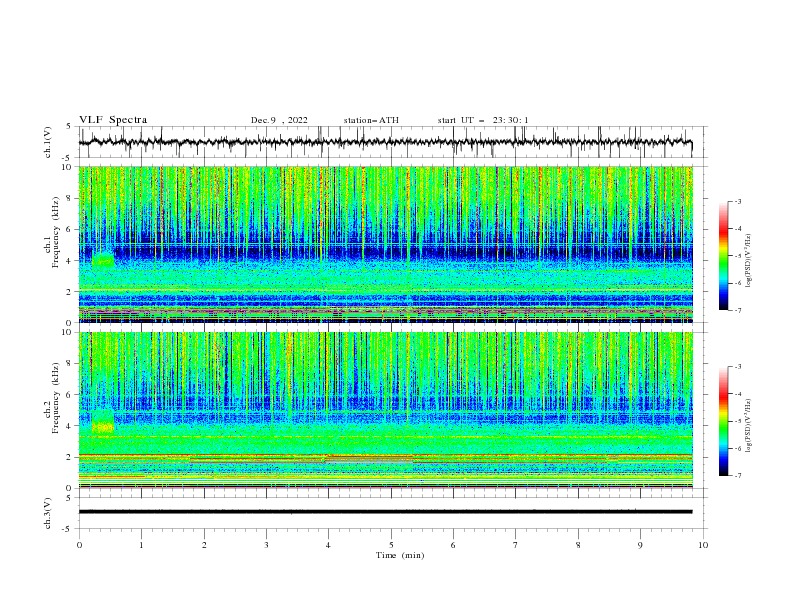Click the ch.2 frequency tick label "8"

click(69, 364)
